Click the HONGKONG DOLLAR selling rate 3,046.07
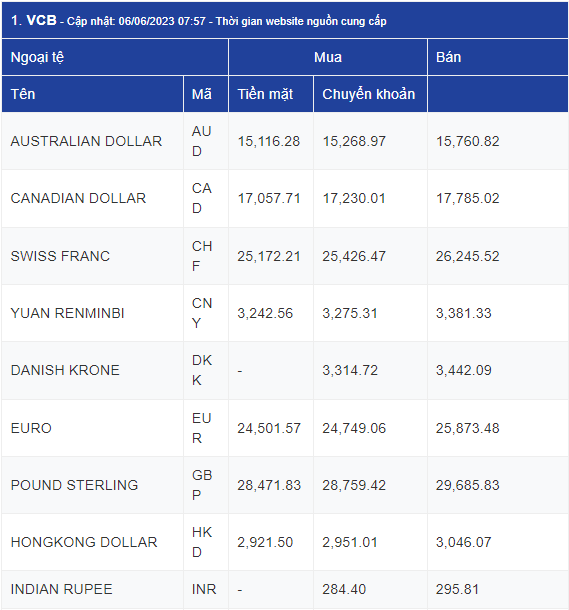 tap(464, 542)
